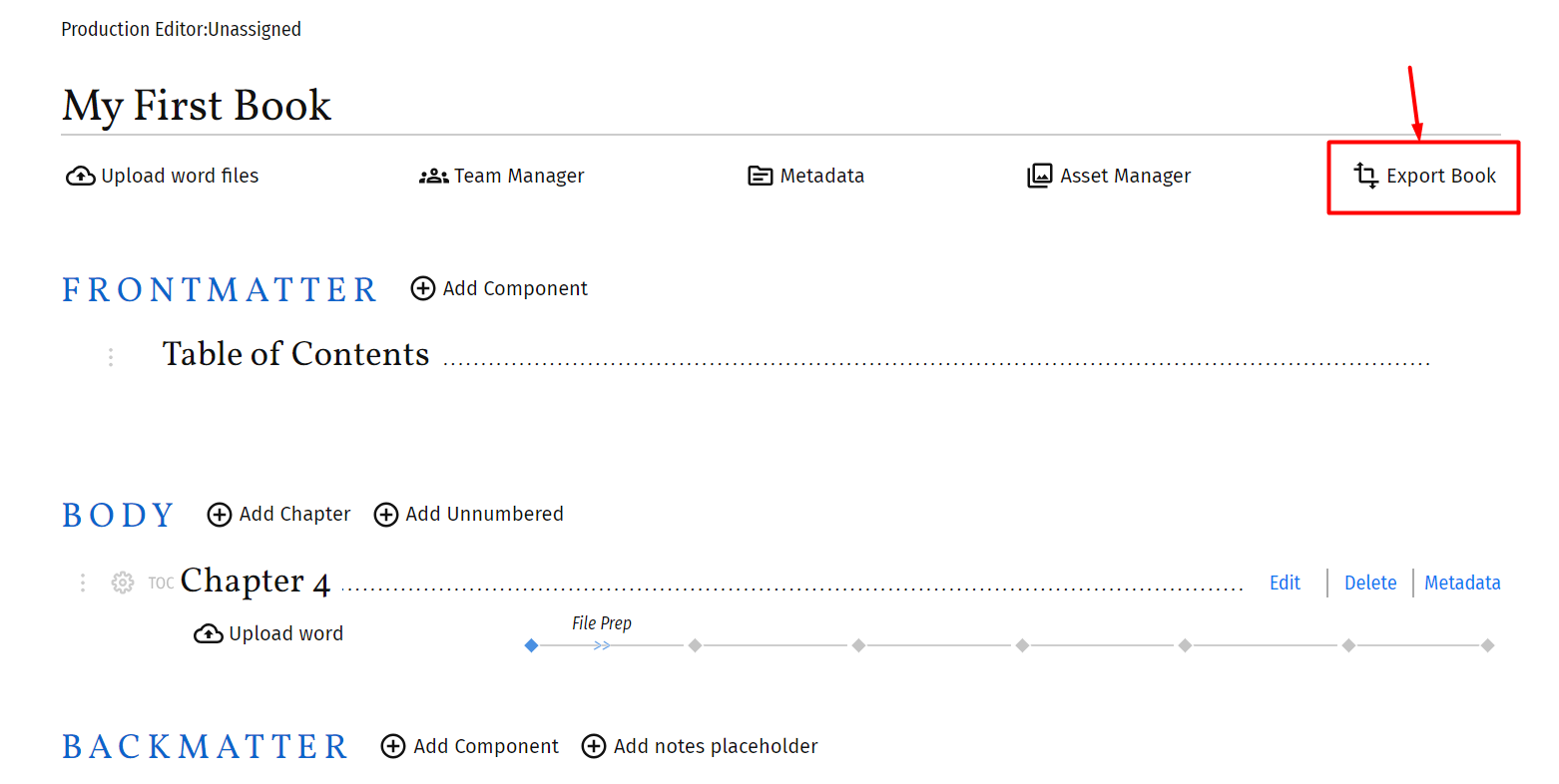Click the Add Chapter plus icon

coord(220,515)
